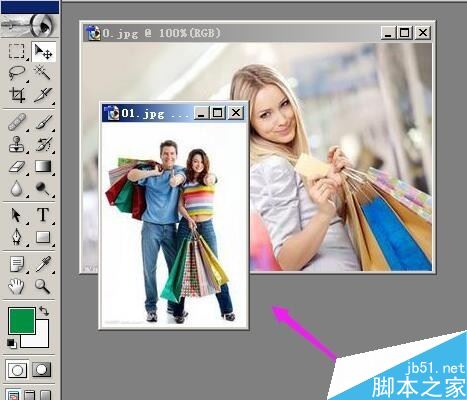Maximize the 01.jpg document window
The width and height of the screenshot is (467, 400).
coord(217,113)
